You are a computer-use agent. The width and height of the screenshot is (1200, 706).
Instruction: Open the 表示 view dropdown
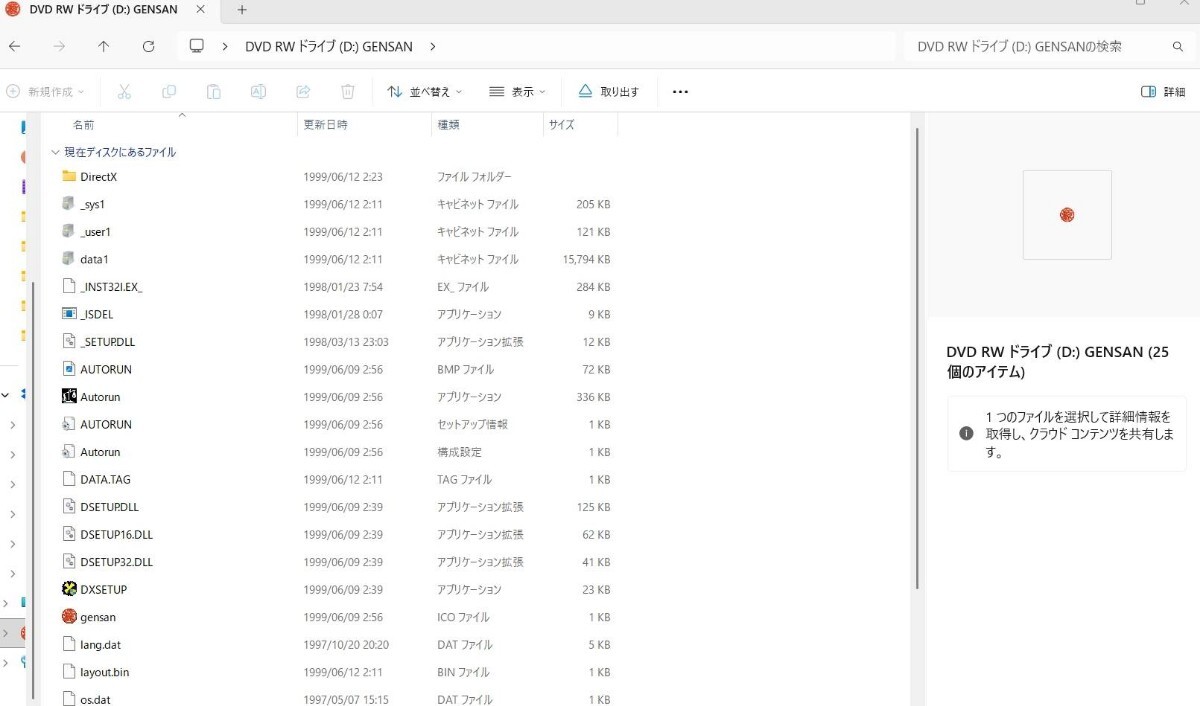click(x=517, y=91)
